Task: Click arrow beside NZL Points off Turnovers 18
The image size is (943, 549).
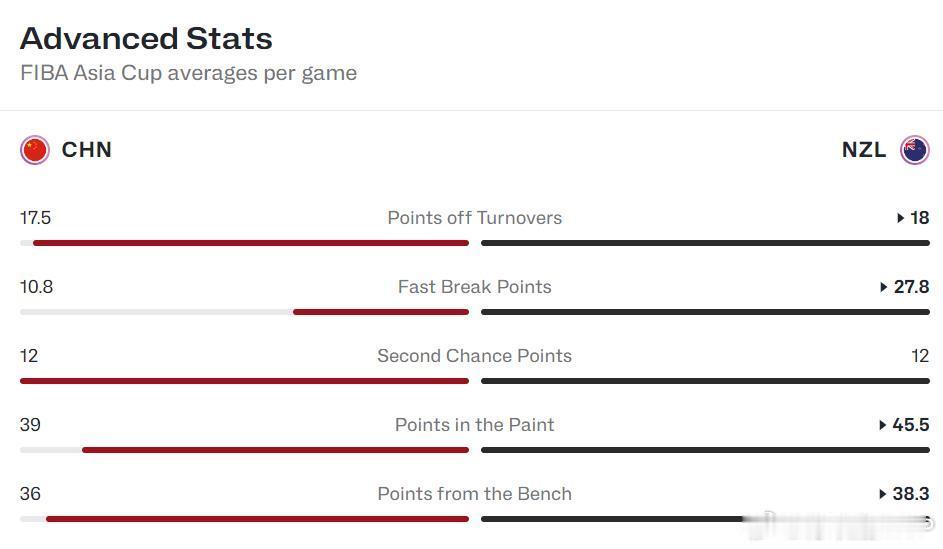Action: click(x=900, y=218)
